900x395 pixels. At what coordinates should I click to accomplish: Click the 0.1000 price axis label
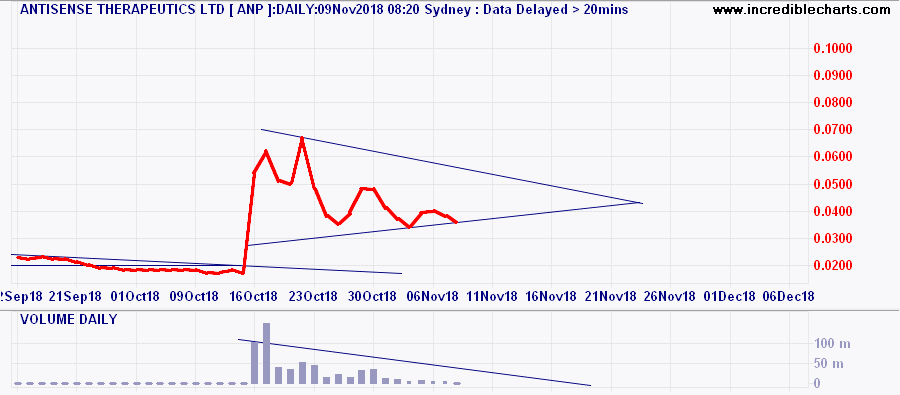(x=832, y=48)
